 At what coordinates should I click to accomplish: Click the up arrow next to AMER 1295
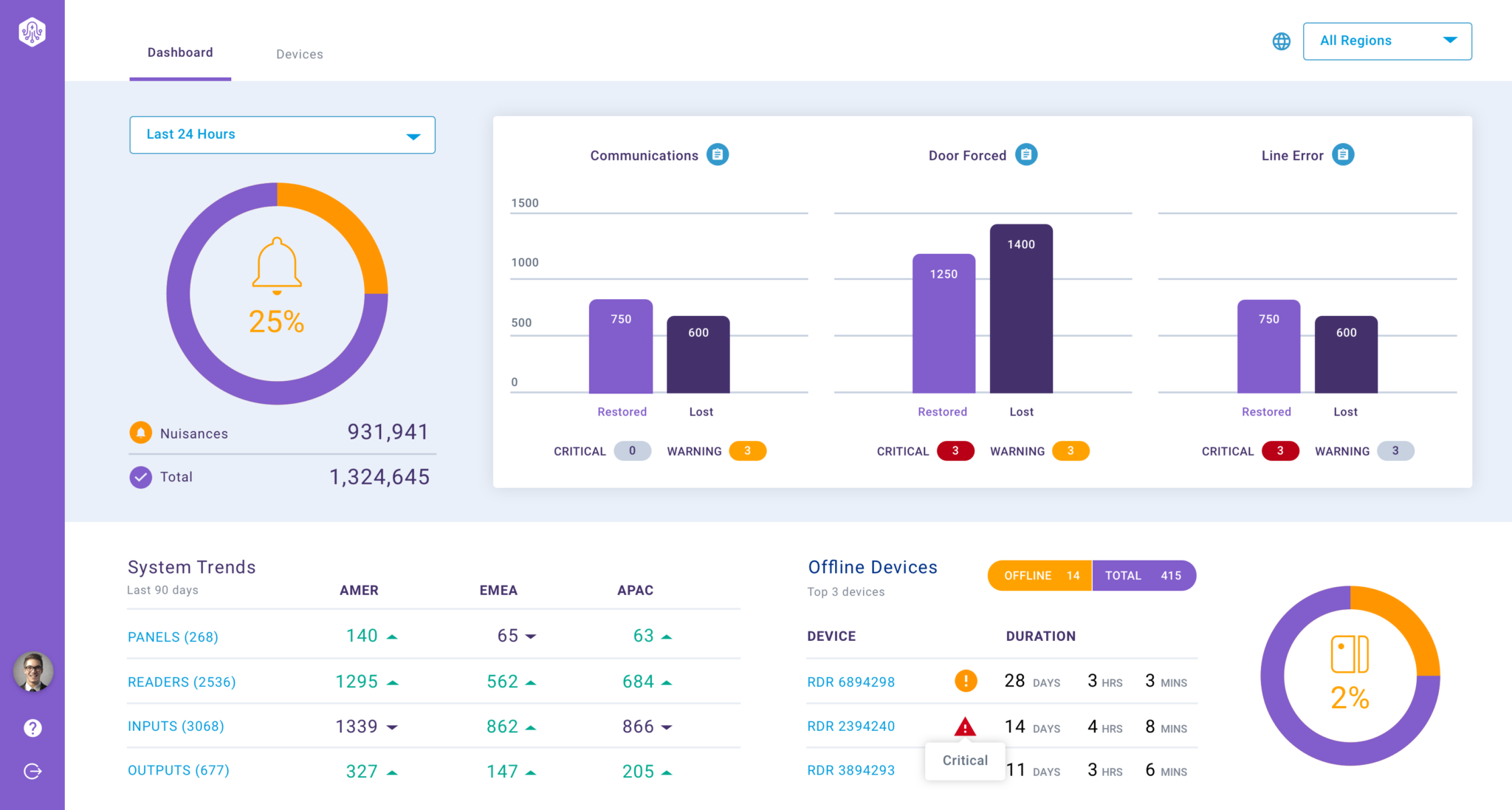pyautogui.click(x=392, y=683)
